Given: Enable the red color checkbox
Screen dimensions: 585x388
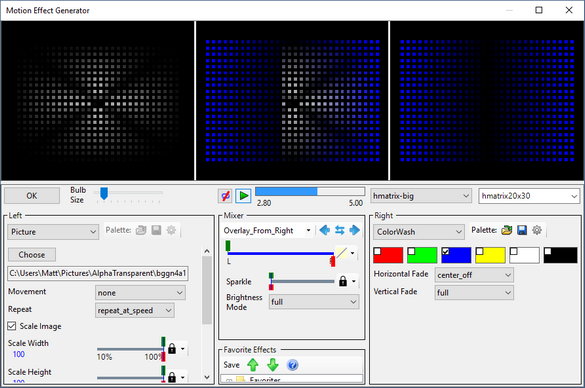Looking at the screenshot, I should pos(378,251).
